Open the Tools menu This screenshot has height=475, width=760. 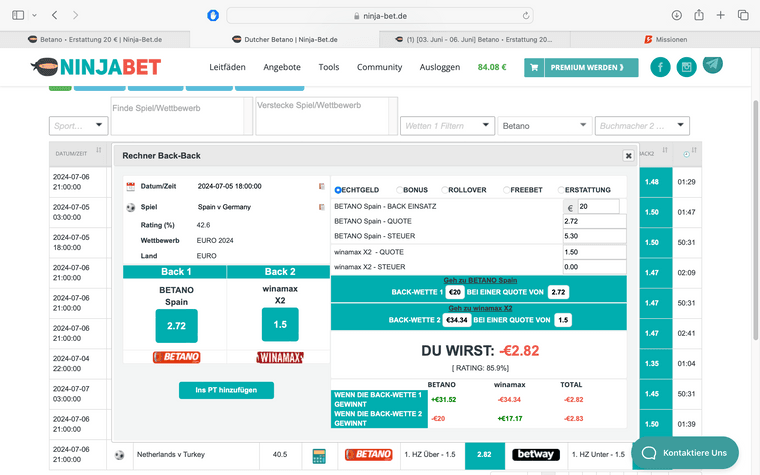point(329,67)
